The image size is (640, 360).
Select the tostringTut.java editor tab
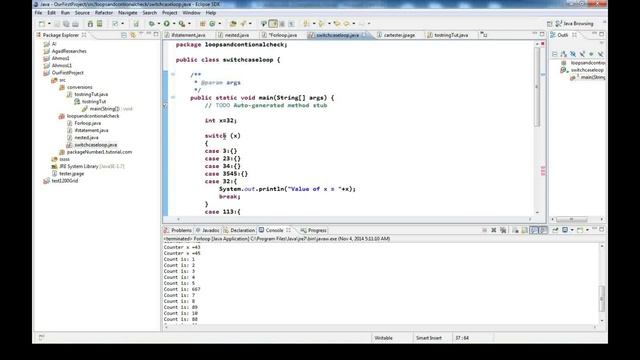pyautogui.click(x=451, y=35)
